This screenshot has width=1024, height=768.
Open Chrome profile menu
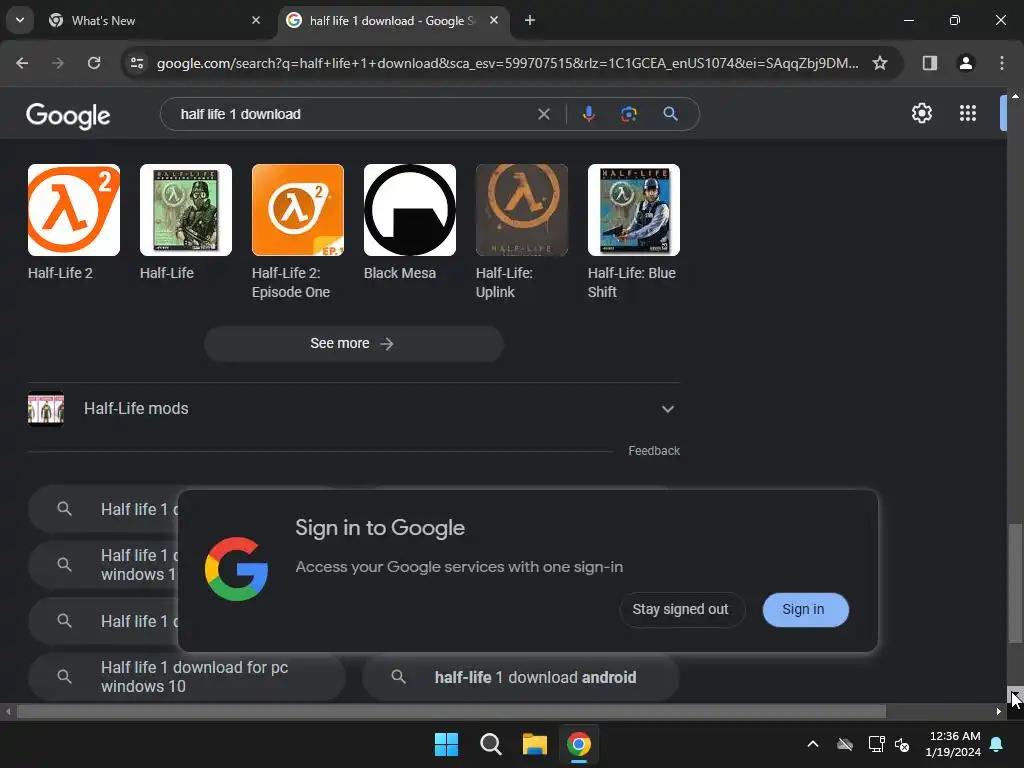coord(965,63)
